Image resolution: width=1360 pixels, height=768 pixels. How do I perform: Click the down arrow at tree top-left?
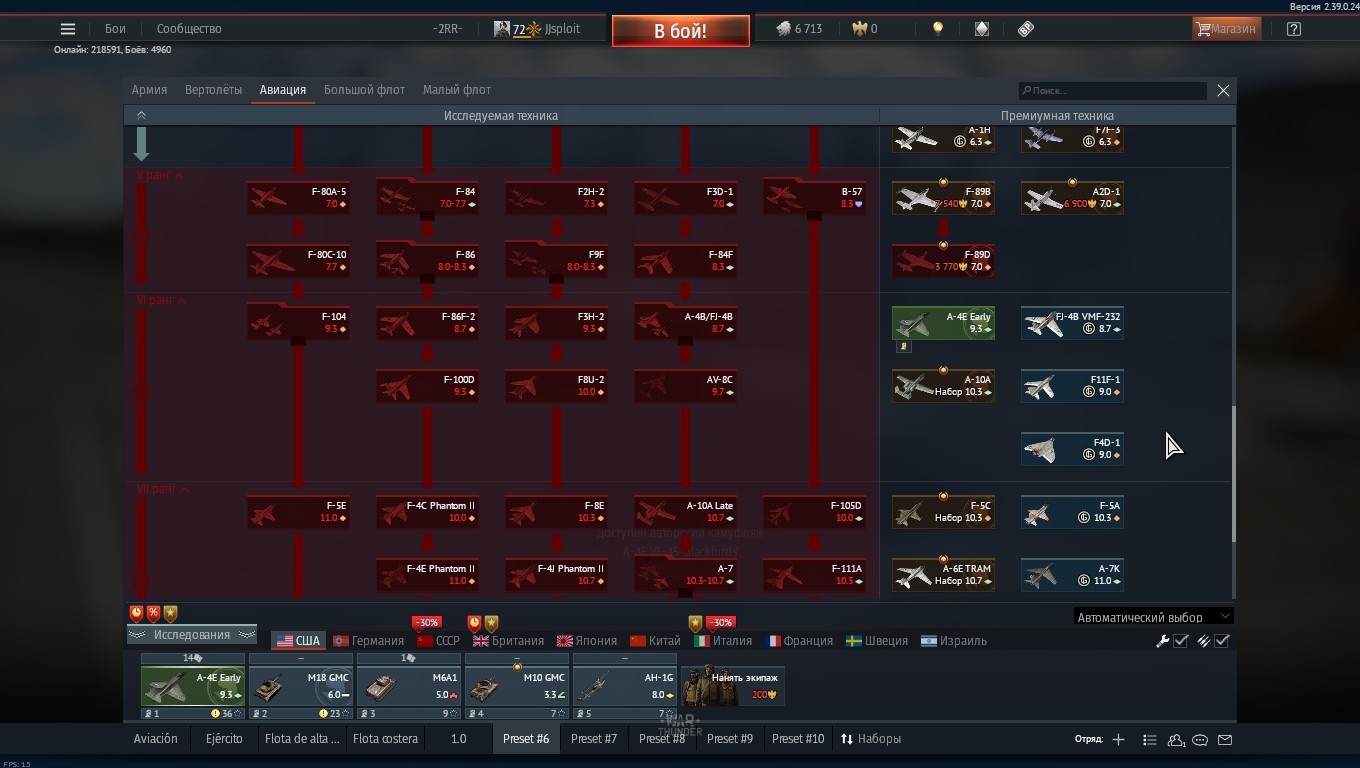click(141, 144)
